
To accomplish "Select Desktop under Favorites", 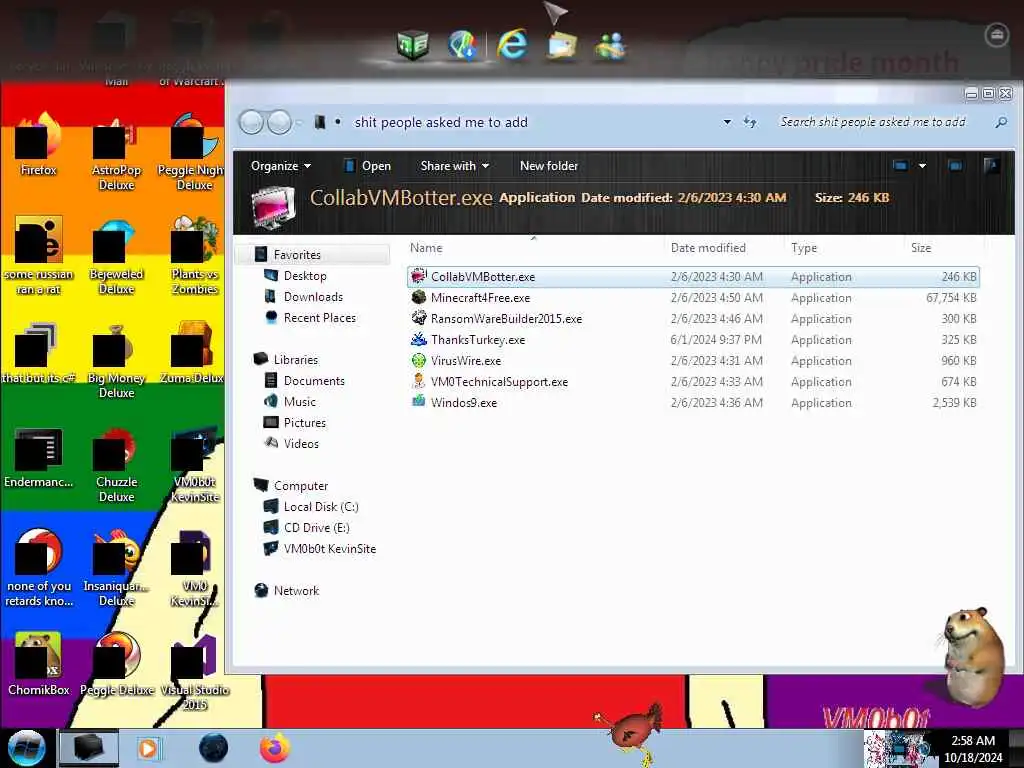I will point(304,276).
